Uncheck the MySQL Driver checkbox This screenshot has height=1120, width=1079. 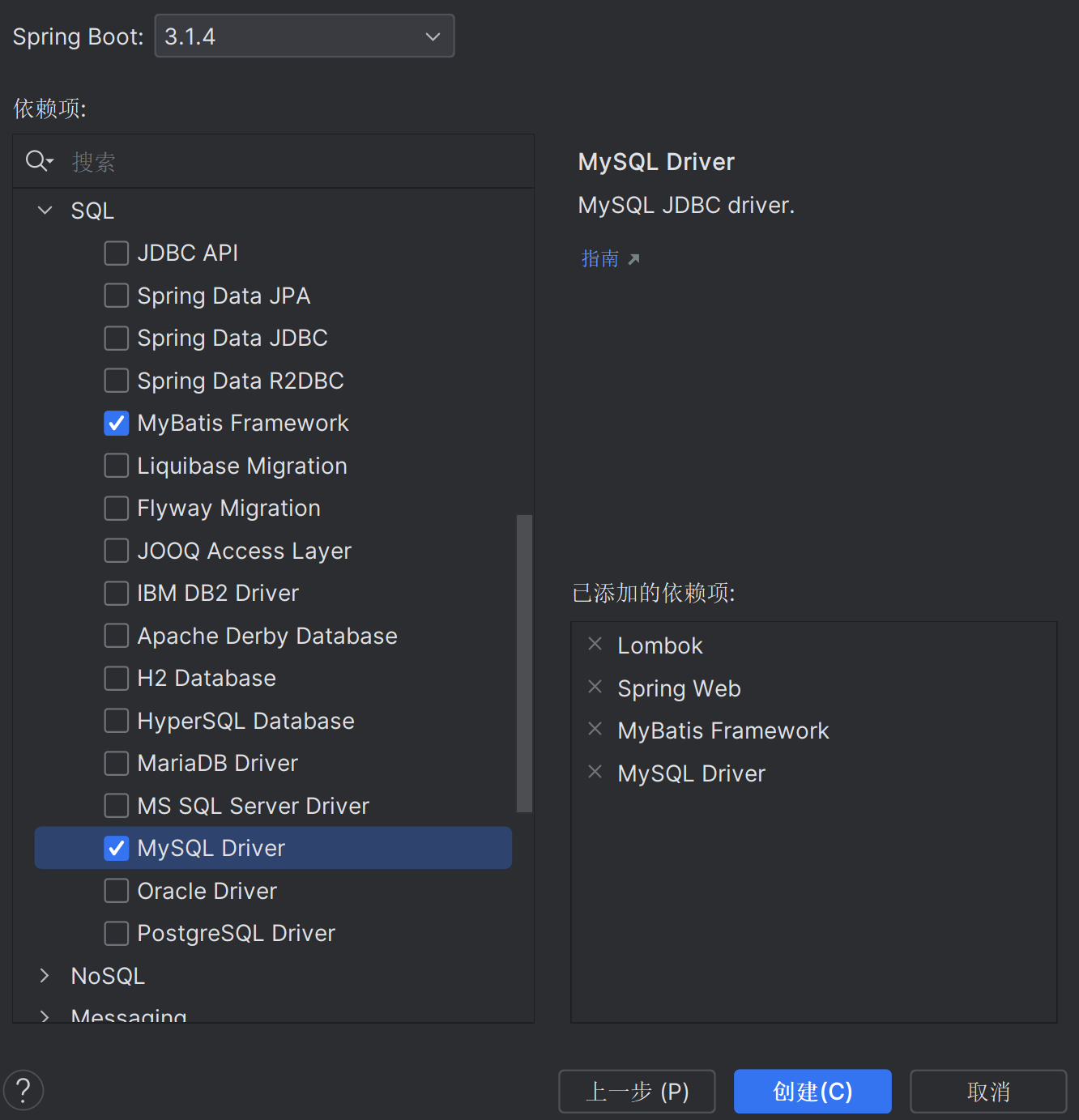(x=117, y=848)
